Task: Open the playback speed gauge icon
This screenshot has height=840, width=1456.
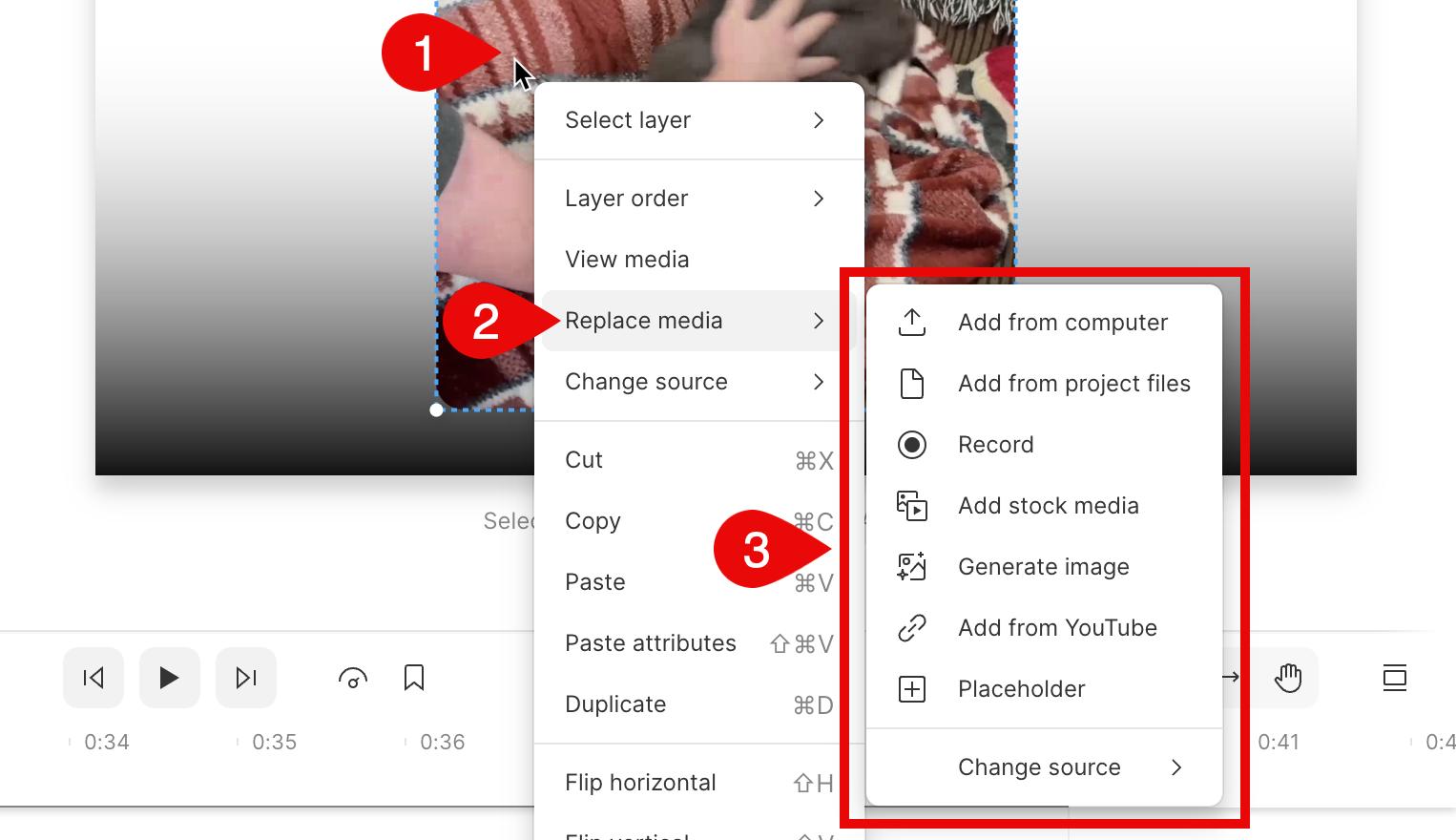Action: pyautogui.click(x=353, y=678)
